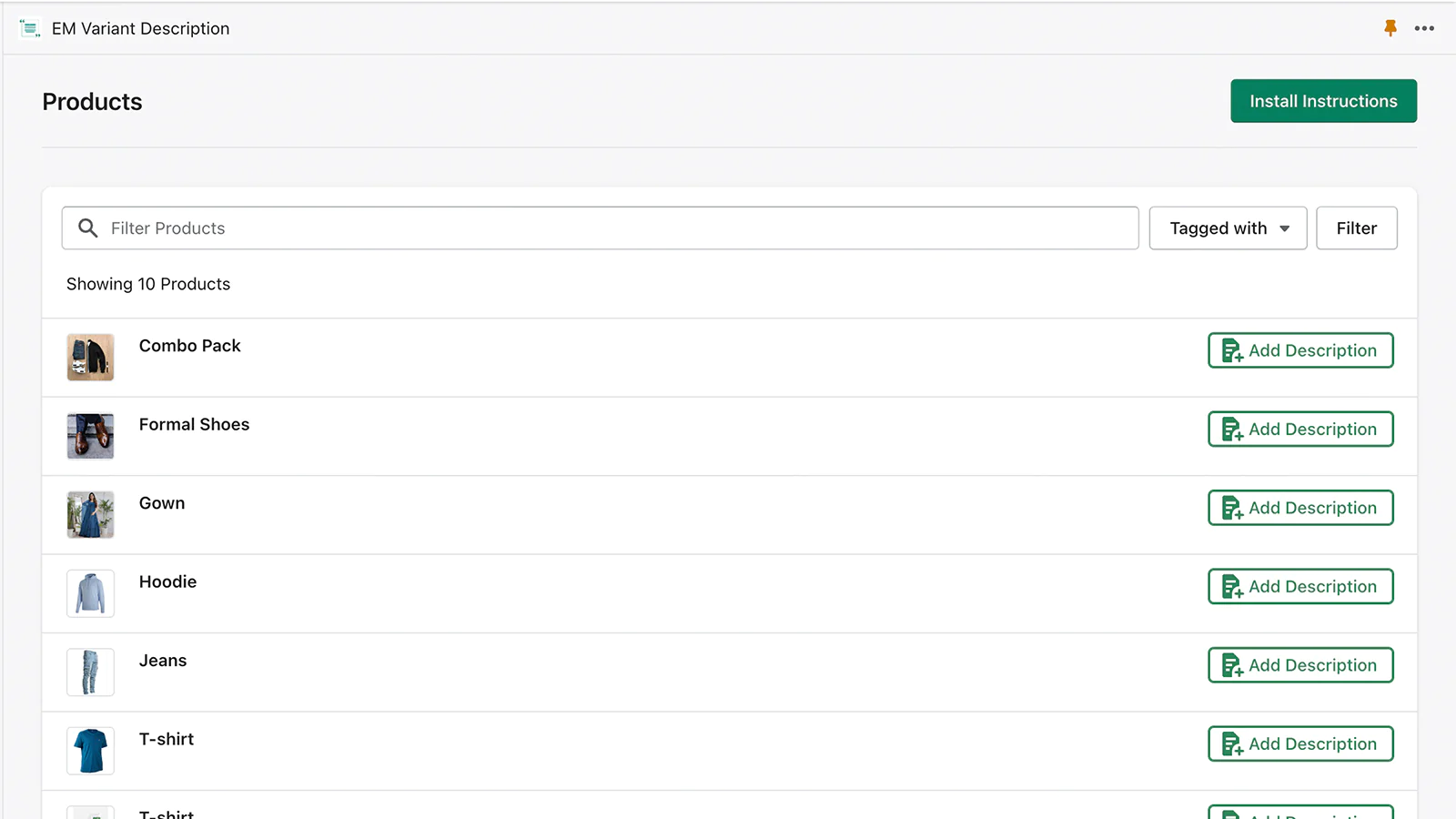Click add-document icon for Gown
This screenshot has height=819, width=1456.
1232,509
